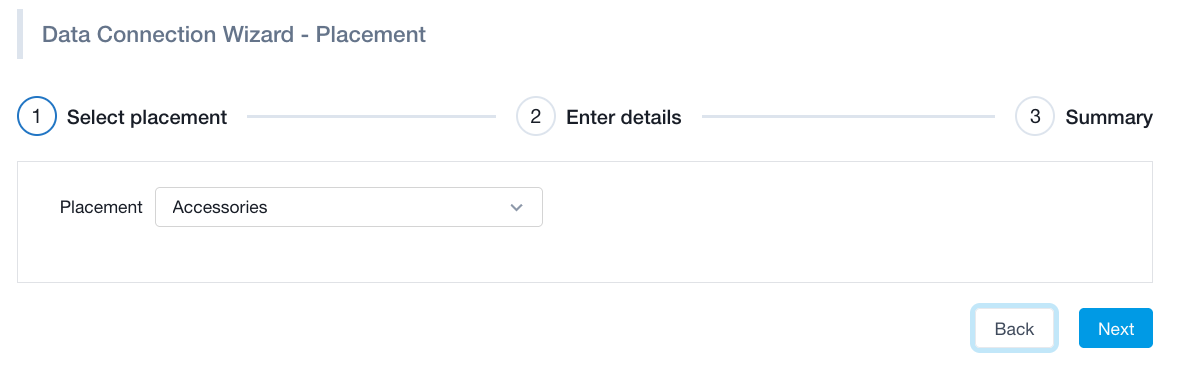Expand the chevron arrow in Placement dropdown
The image size is (1184, 377).
pyautogui.click(x=516, y=207)
